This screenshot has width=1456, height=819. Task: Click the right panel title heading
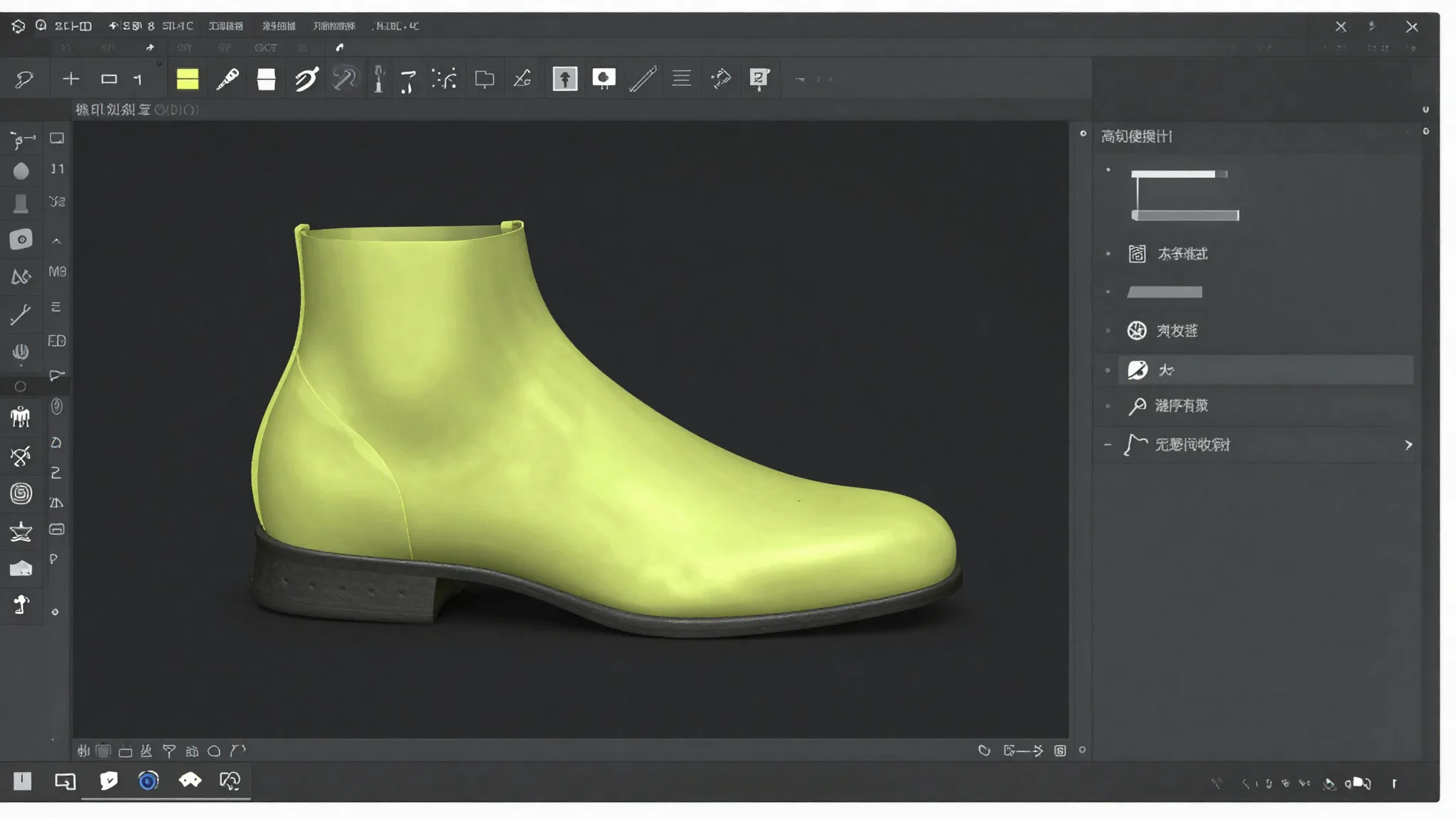tap(1136, 136)
